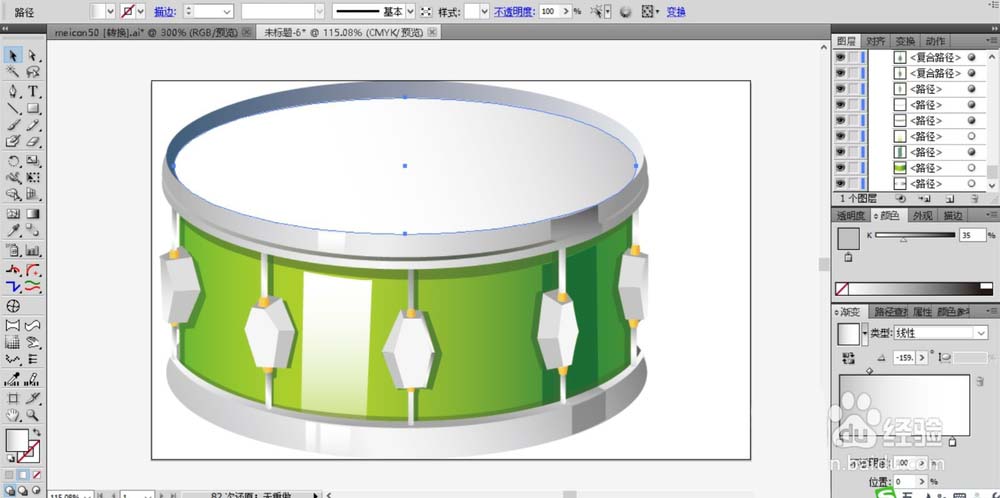This screenshot has height=498, width=1000.
Task: Select the Free Transform tool
Action: (33, 177)
